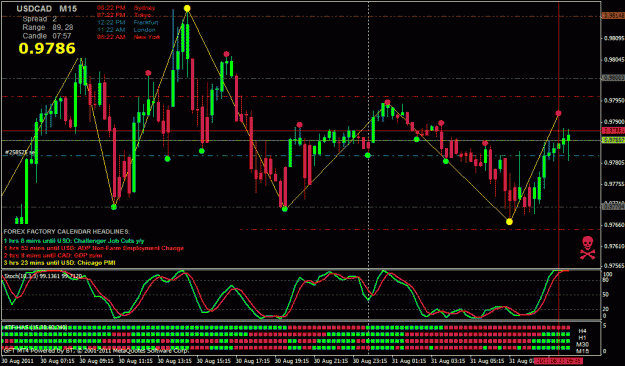The image size is (625, 366).
Task: Click the Stoch indicator label
Action: 43,276
